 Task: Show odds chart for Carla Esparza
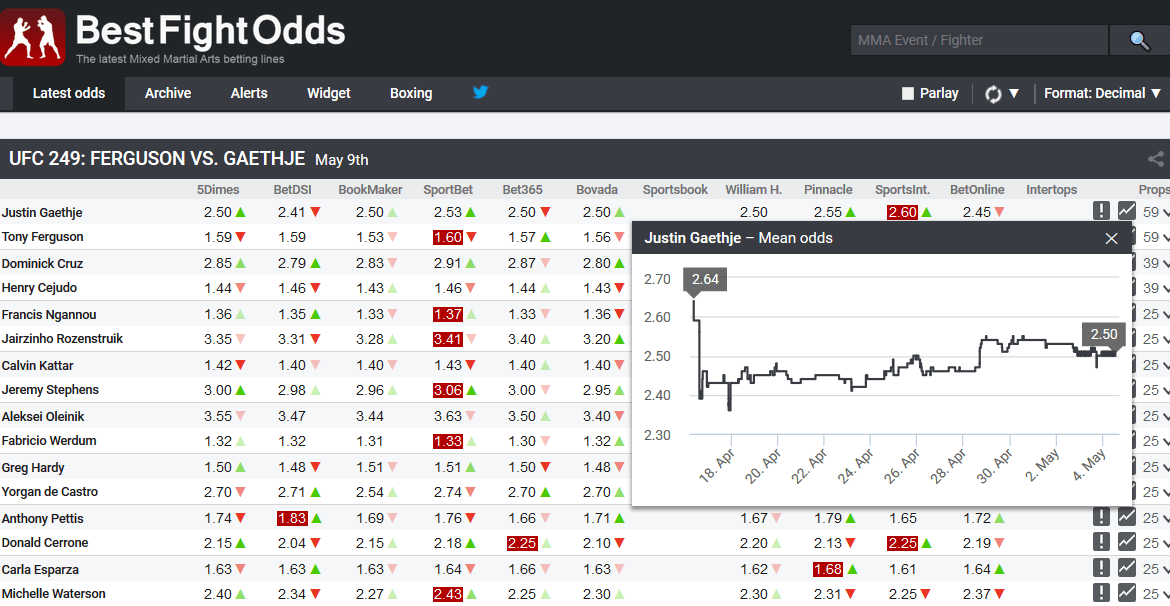[1127, 568]
